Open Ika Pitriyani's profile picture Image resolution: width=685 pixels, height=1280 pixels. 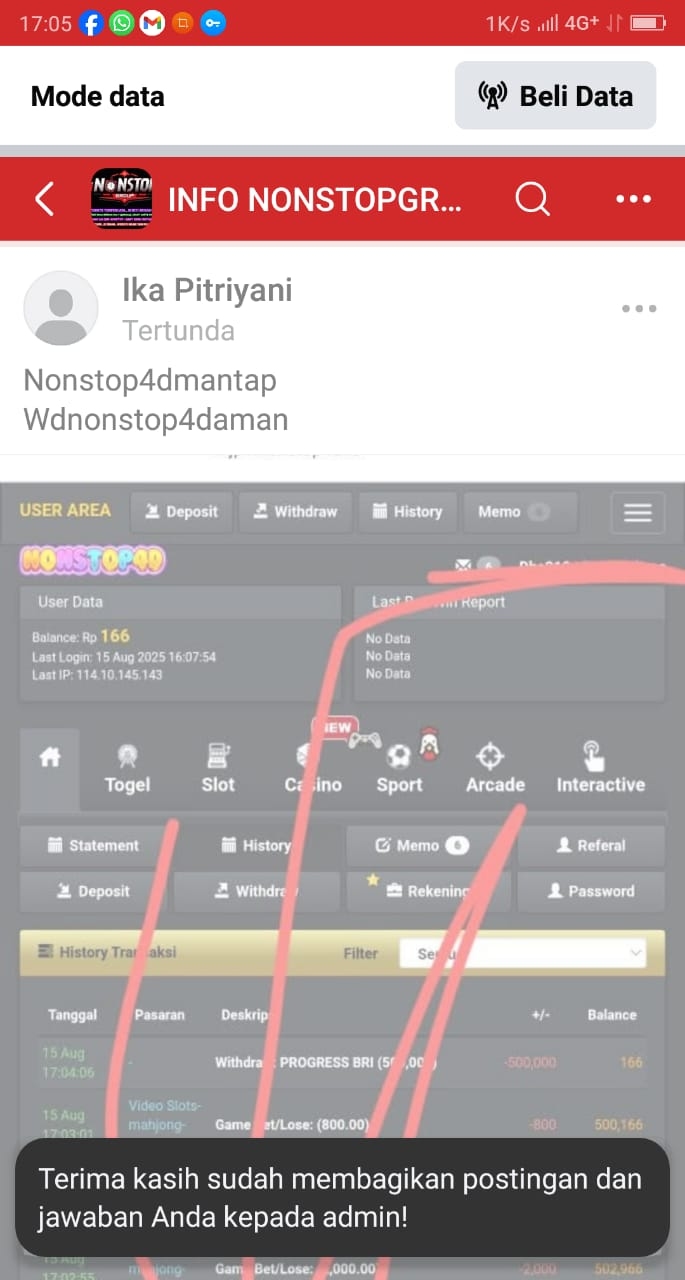(x=61, y=308)
